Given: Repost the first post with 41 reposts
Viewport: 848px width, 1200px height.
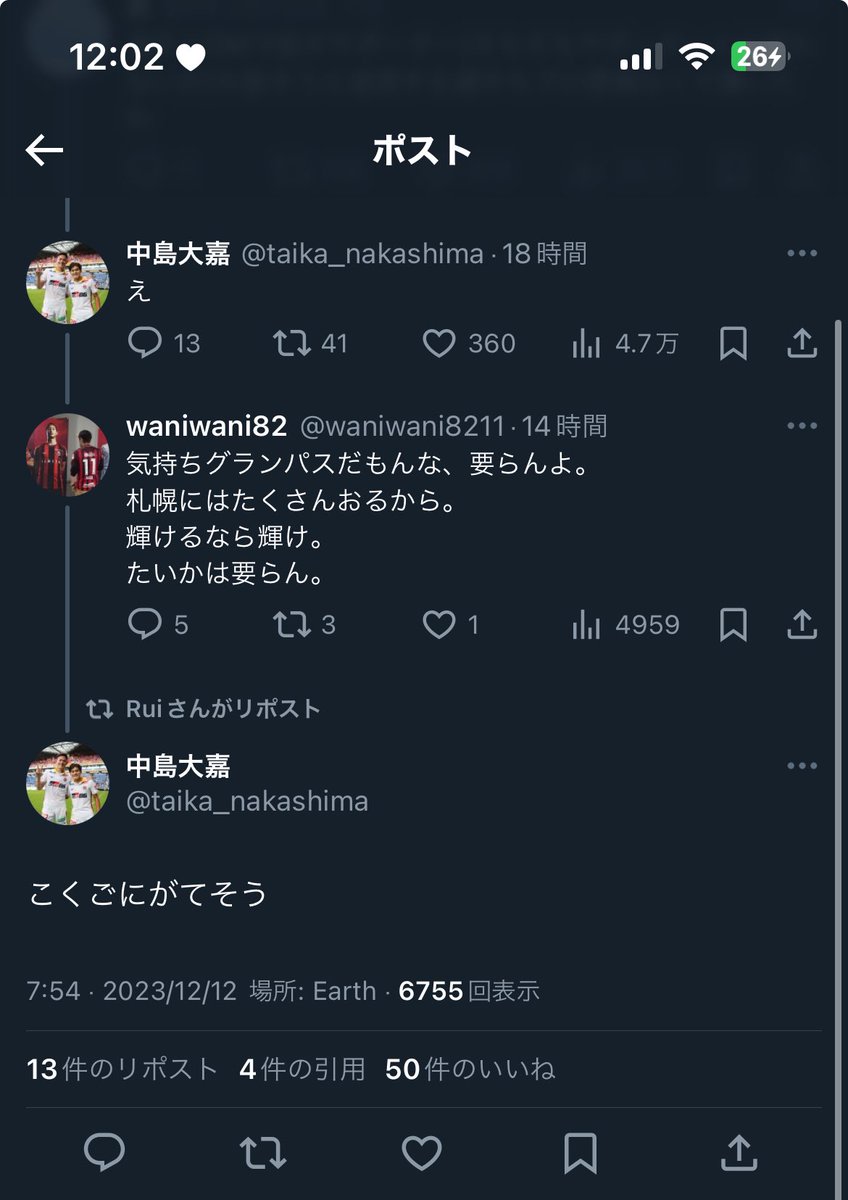Looking at the screenshot, I should click(291, 344).
